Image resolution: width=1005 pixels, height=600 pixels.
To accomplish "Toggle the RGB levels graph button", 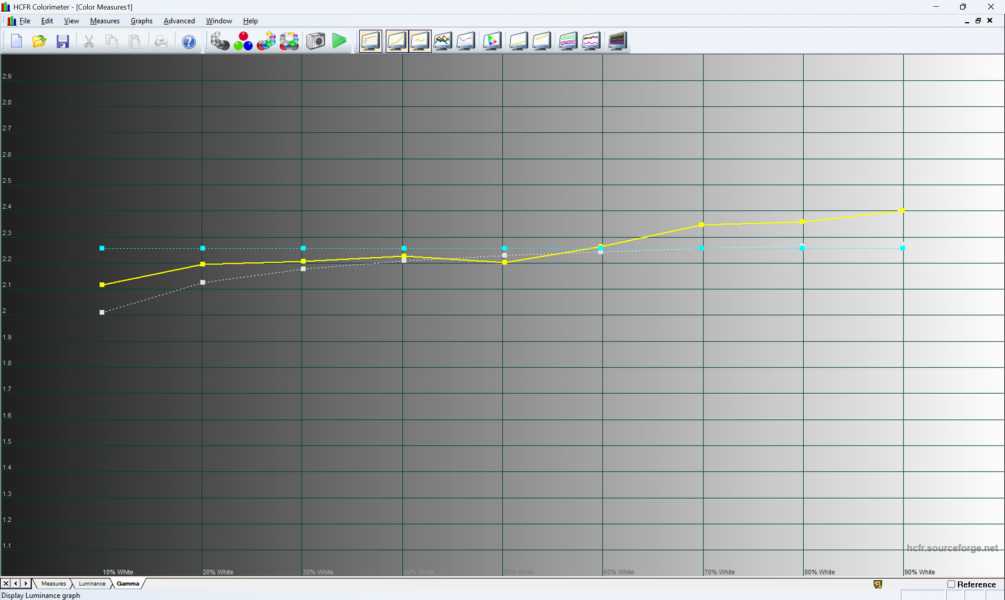I will pos(442,41).
